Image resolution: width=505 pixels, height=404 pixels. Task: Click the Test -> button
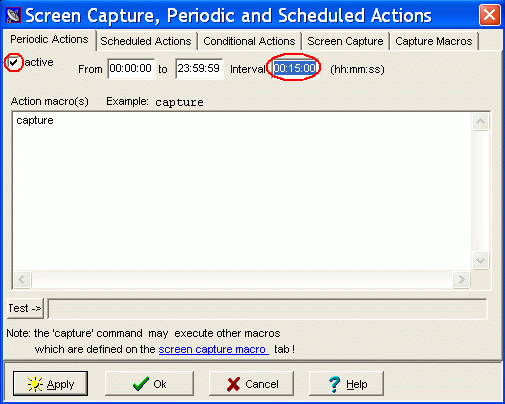(x=25, y=308)
